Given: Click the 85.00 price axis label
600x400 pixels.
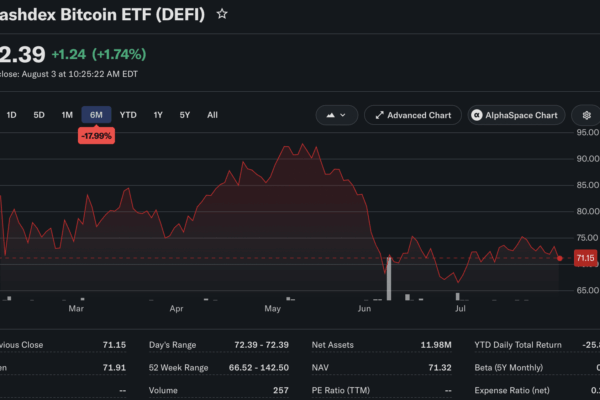Looking at the screenshot, I should [x=588, y=185].
